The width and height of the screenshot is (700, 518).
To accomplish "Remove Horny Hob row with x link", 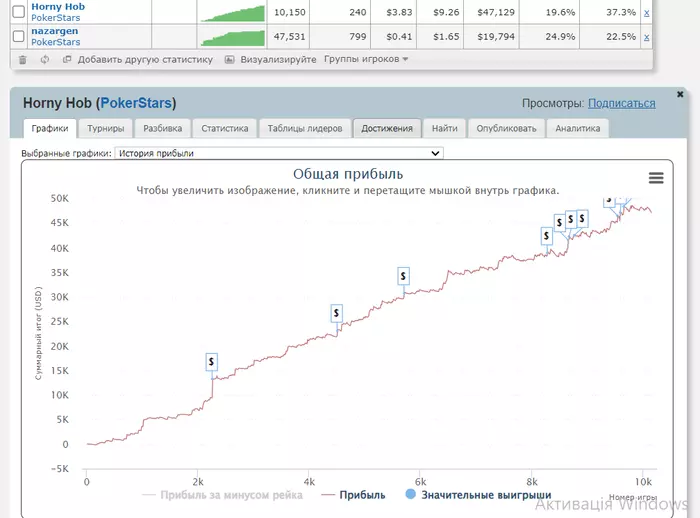I will point(646,13).
